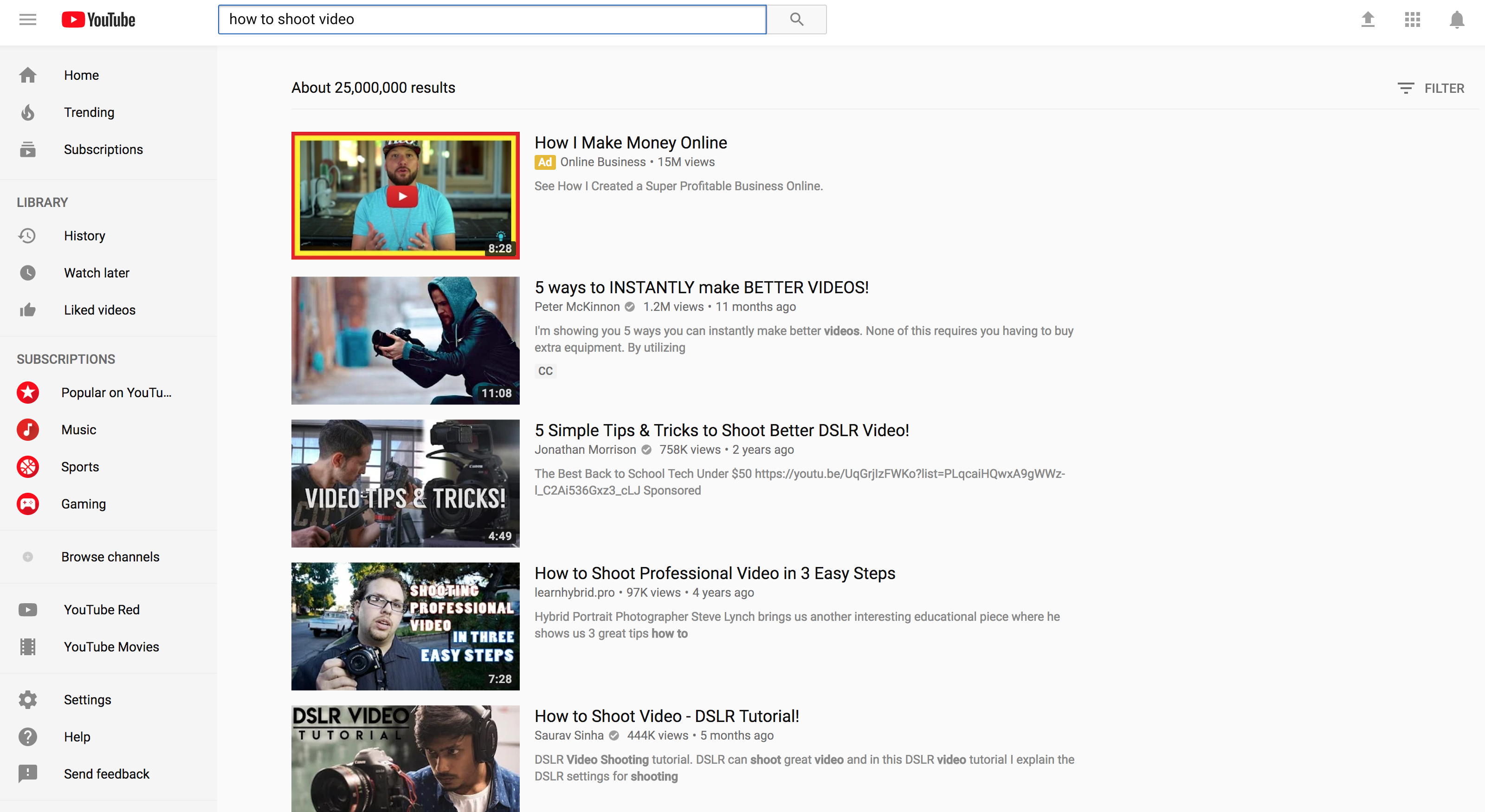This screenshot has width=1485, height=812.
Task: Click the Send feedback icon
Action: pos(28,774)
